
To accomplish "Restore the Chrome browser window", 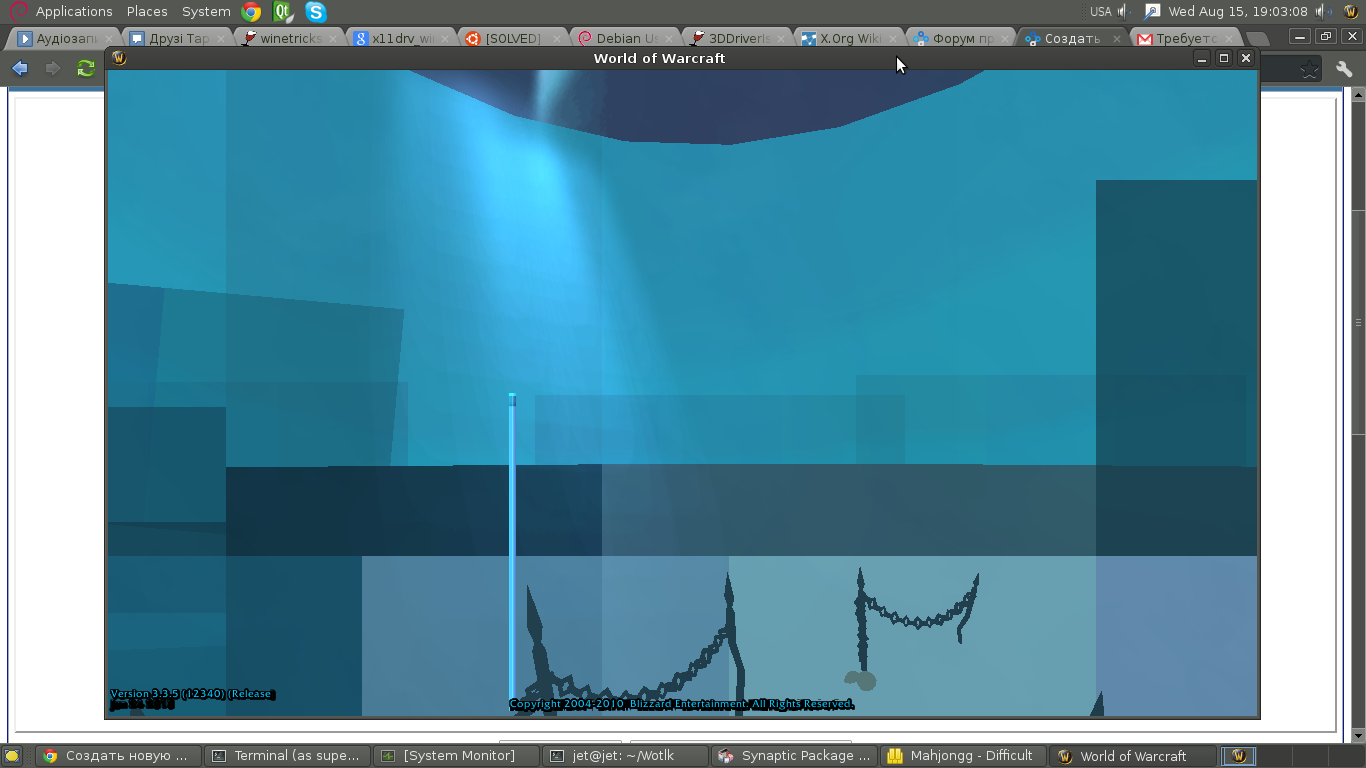I will coord(1326,36).
